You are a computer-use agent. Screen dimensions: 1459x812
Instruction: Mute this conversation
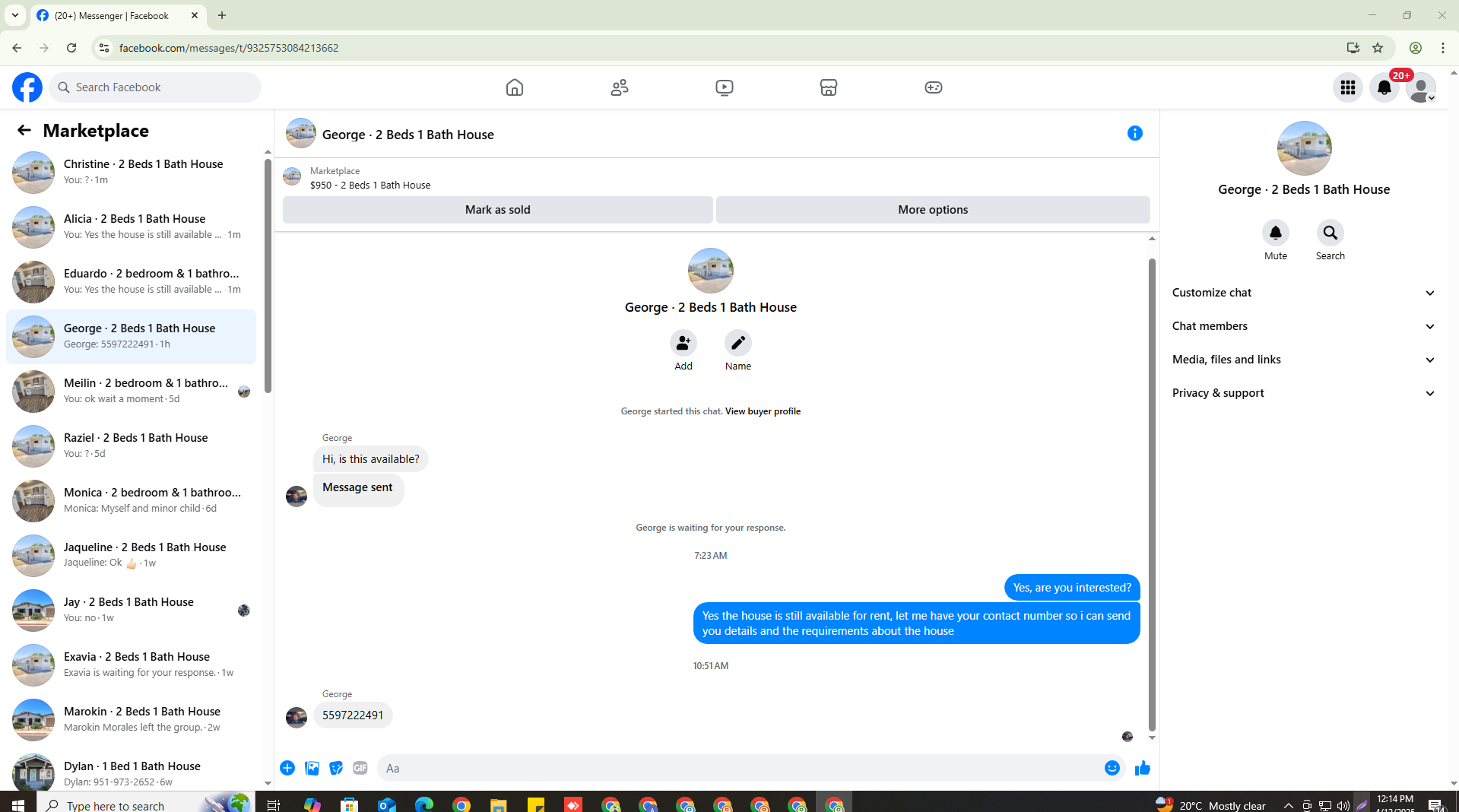coord(1276,233)
